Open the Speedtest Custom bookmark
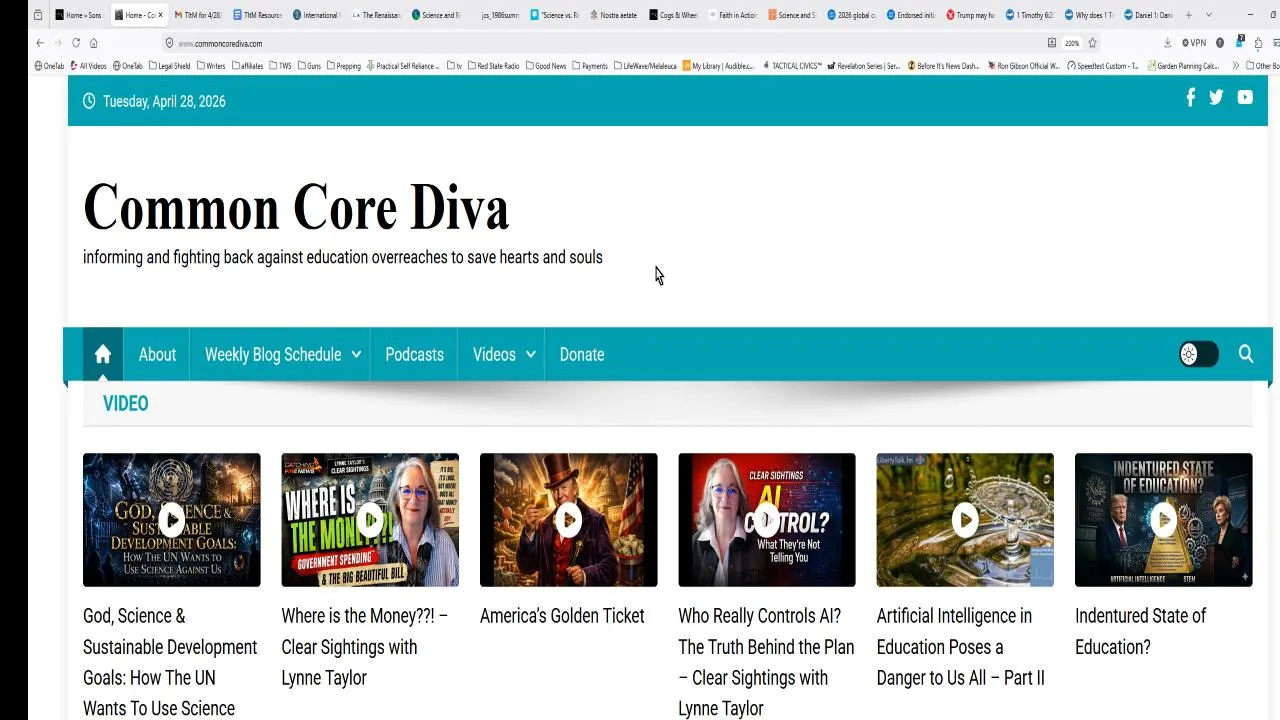The height and width of the screenshot is (720, 1280). [x=1103, y=66]
